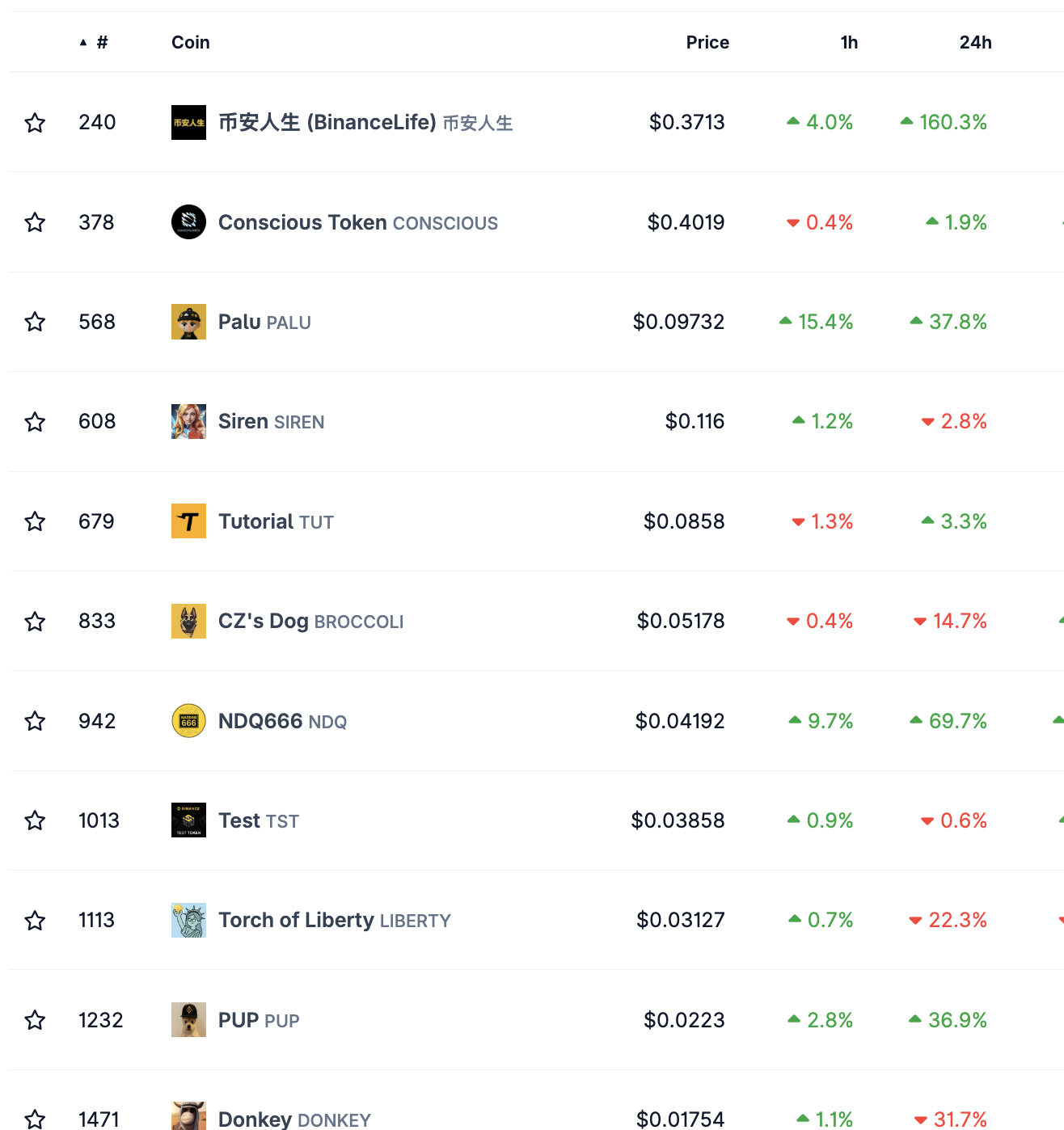The width and height of the screenshot is (1064, 1130).
Task: Click the Conscious Token logo icon
Action: coord(188,222)
